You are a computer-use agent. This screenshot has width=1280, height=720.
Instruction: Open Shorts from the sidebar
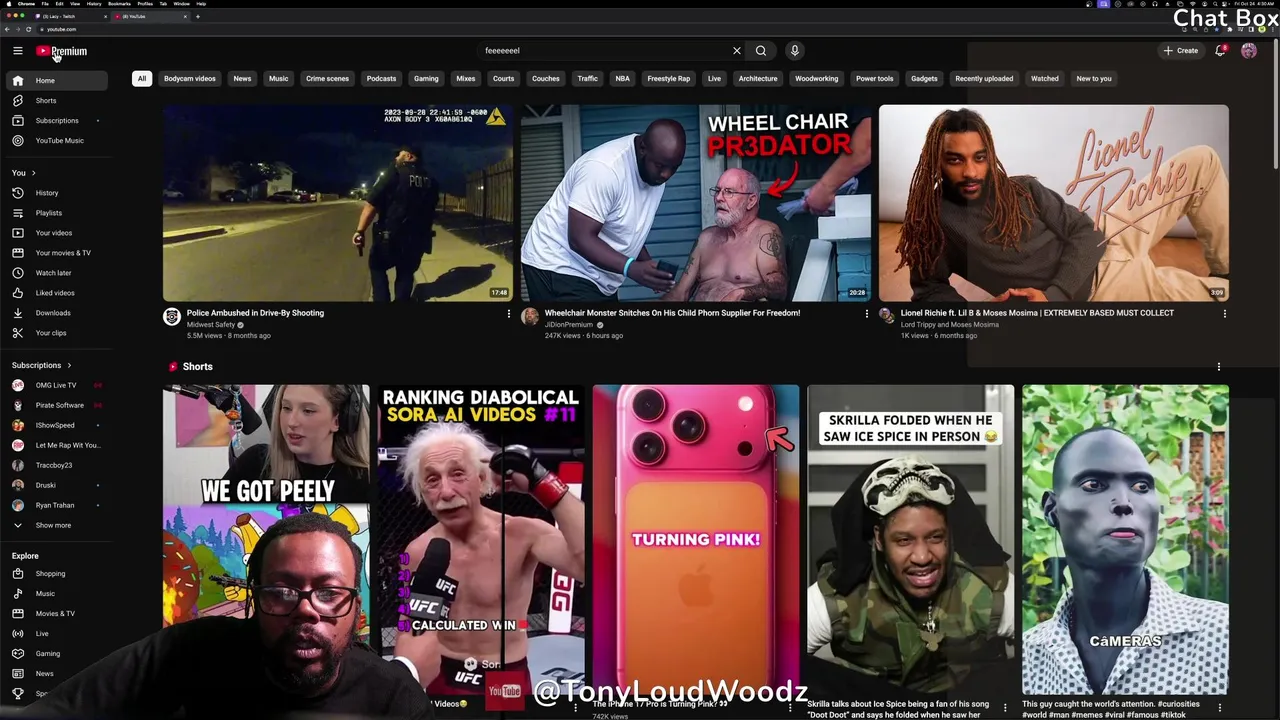[x=55, y=100]
